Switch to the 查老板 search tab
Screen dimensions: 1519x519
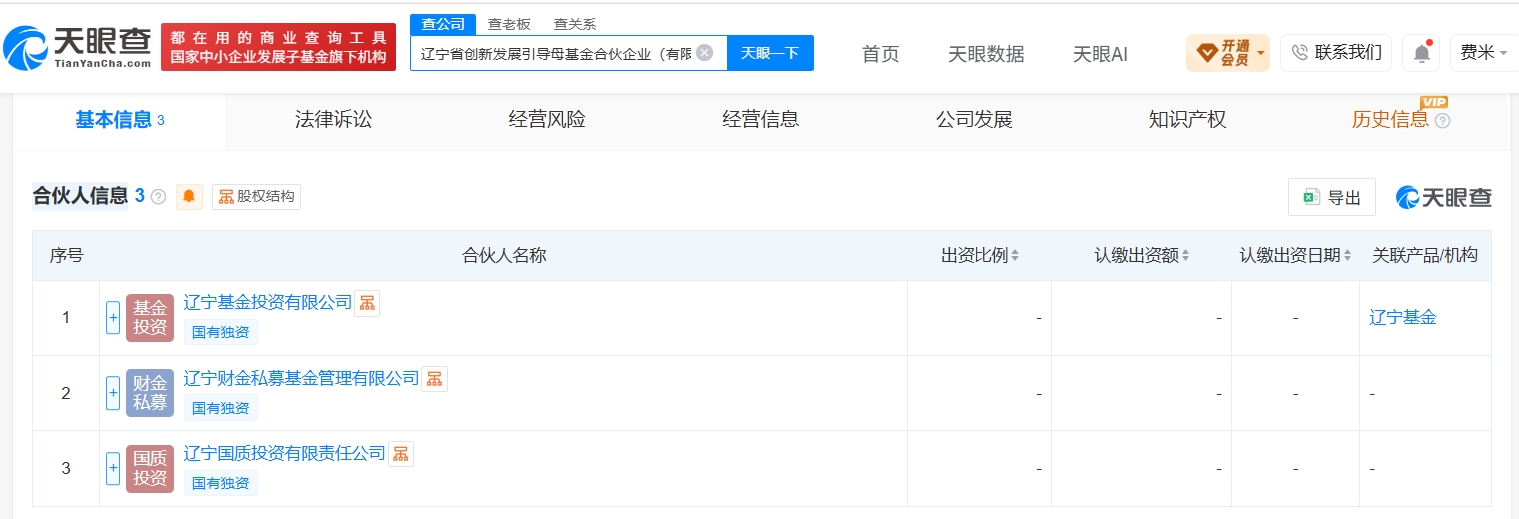pos(509,24)
